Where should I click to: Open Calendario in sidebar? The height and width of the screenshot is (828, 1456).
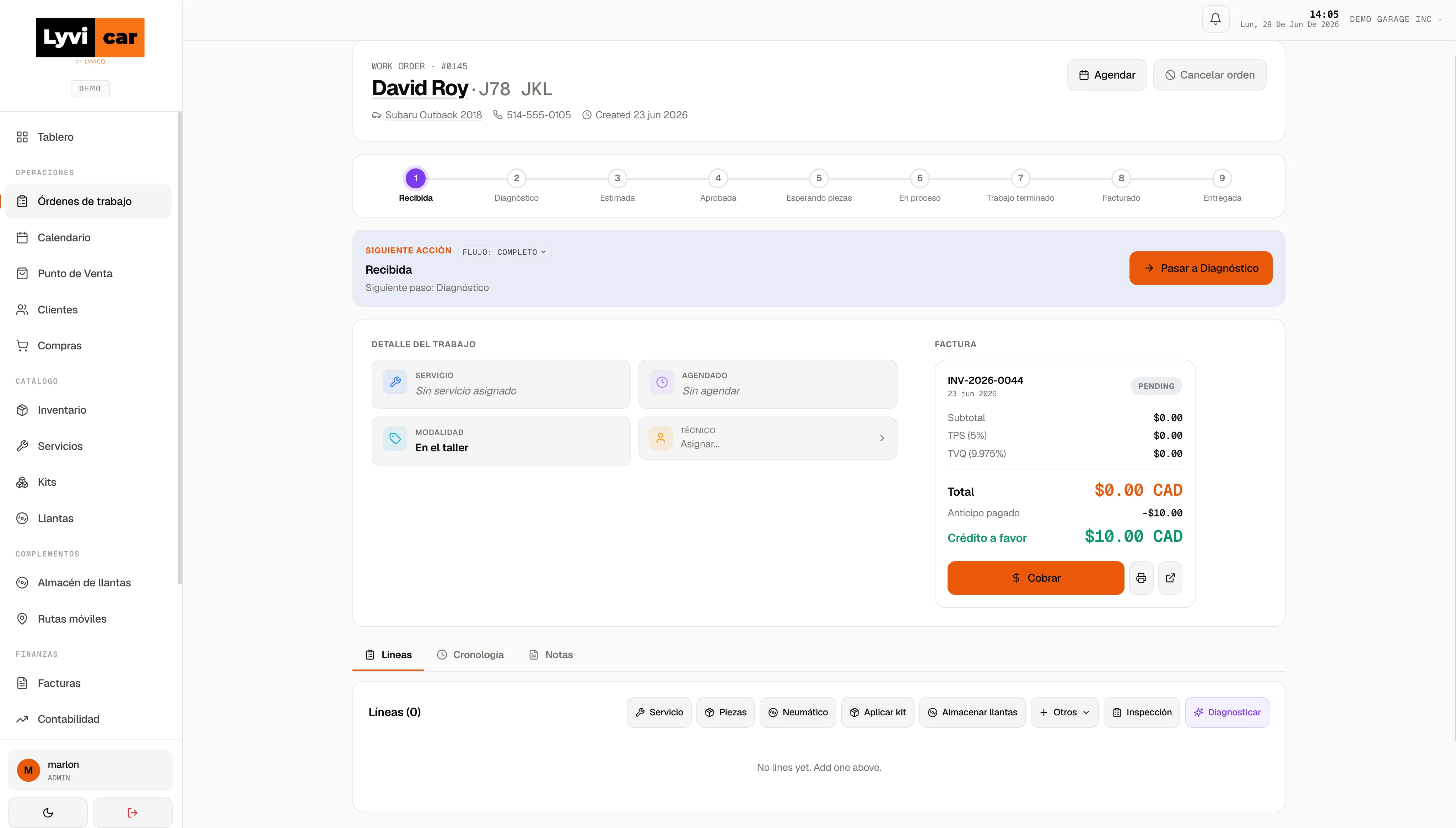88,238
